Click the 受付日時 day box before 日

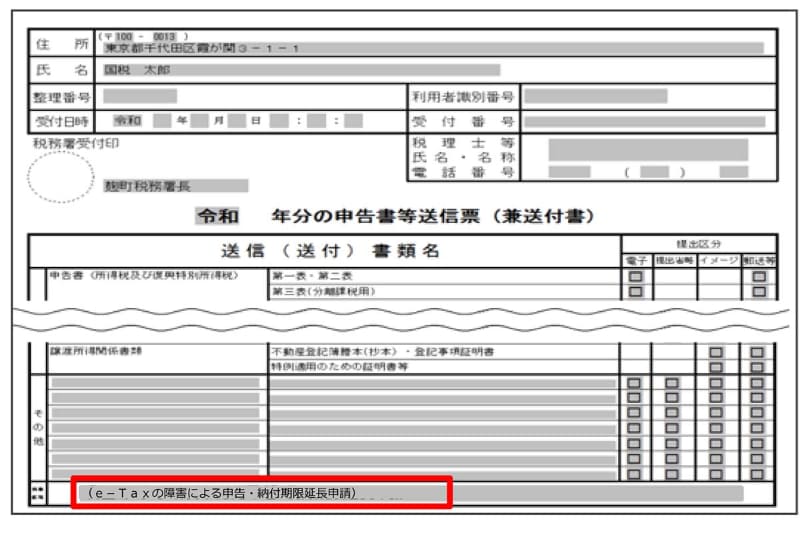pyautogui.click(x=237, y=121)
